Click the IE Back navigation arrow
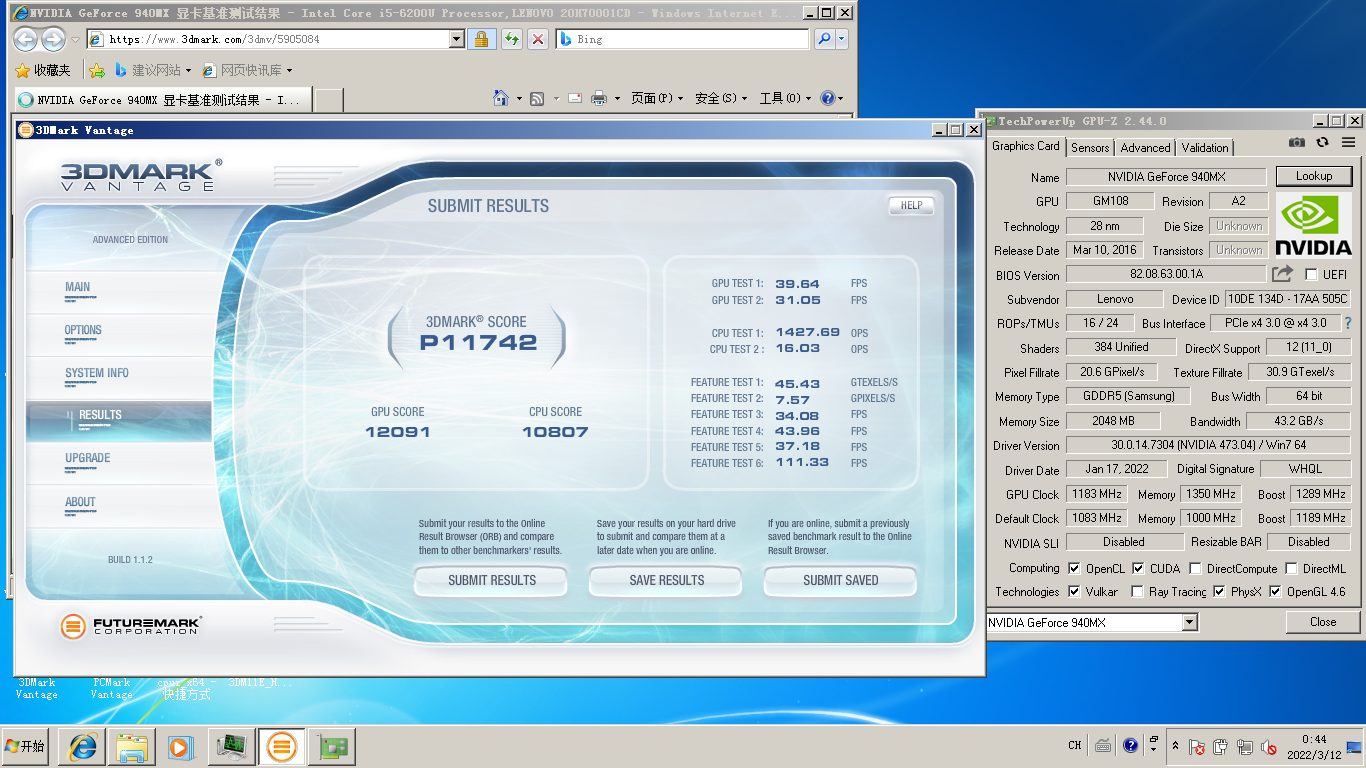This screenshot has height=768, width=1366. tap(25, 40)
